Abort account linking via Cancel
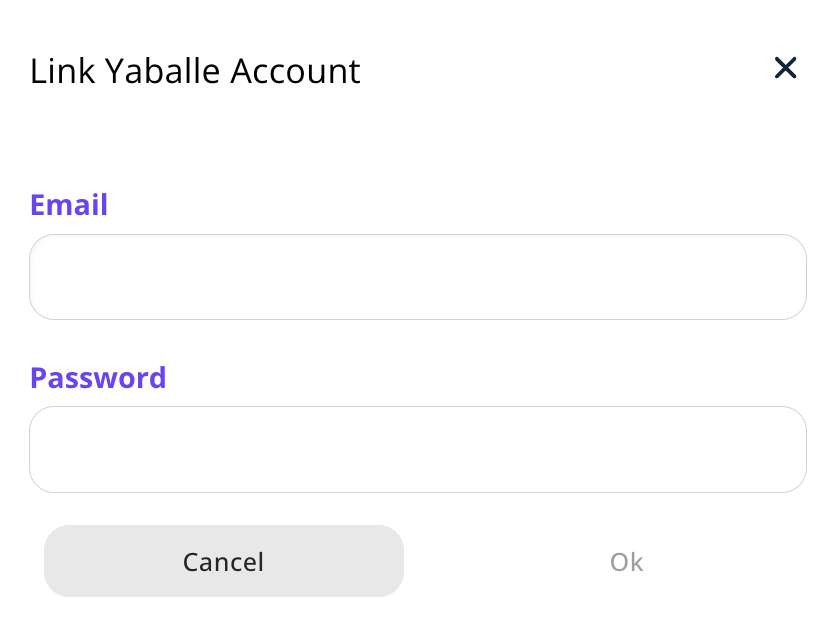This screenshot has width=838, height=638. (x=223, y=561)
